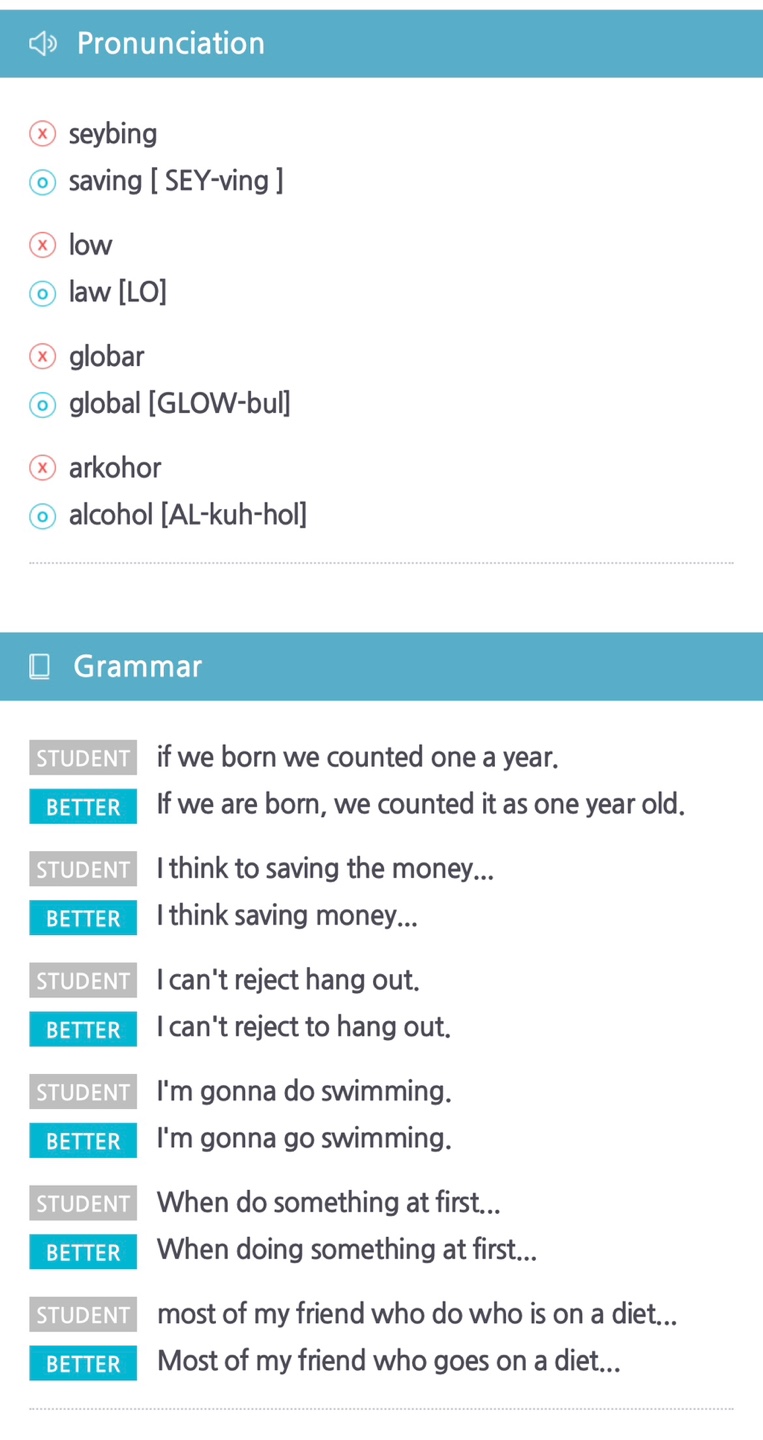Click STUDENT label beside 'I can't reject hang out'
The image size is (763, 1440).
(83, 981)
